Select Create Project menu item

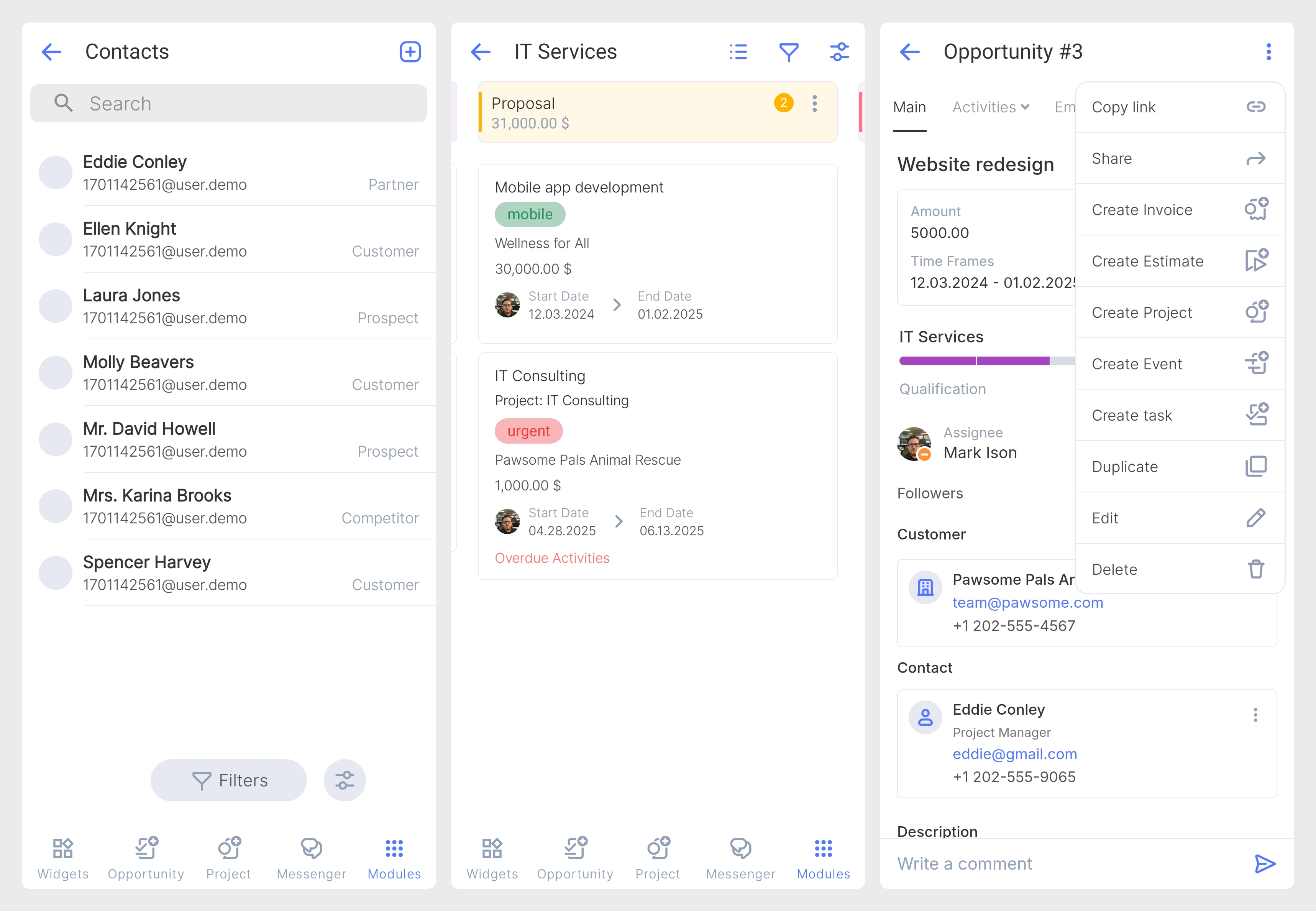pyautogui.click(x=1180, y=313)
